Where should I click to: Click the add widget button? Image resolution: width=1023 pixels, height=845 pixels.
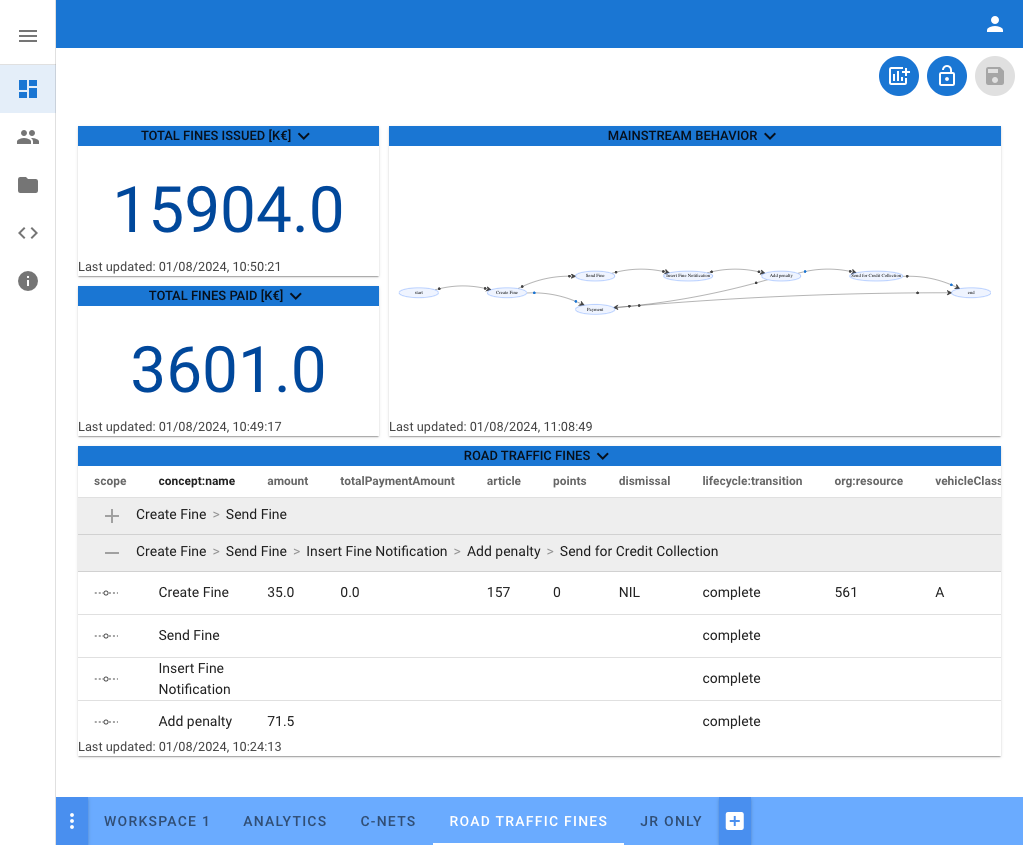[898, 76]
